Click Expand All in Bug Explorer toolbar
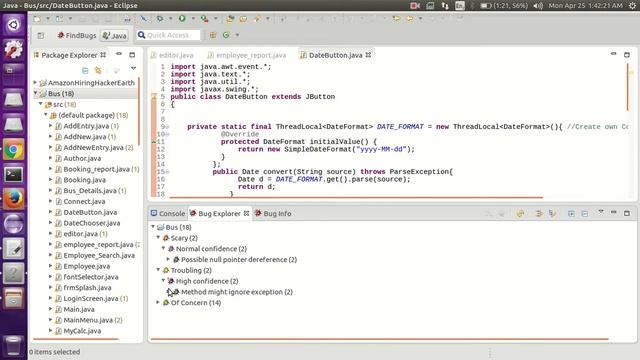The image size is (640, 360). pyautogui.click(x=571, y=213)
